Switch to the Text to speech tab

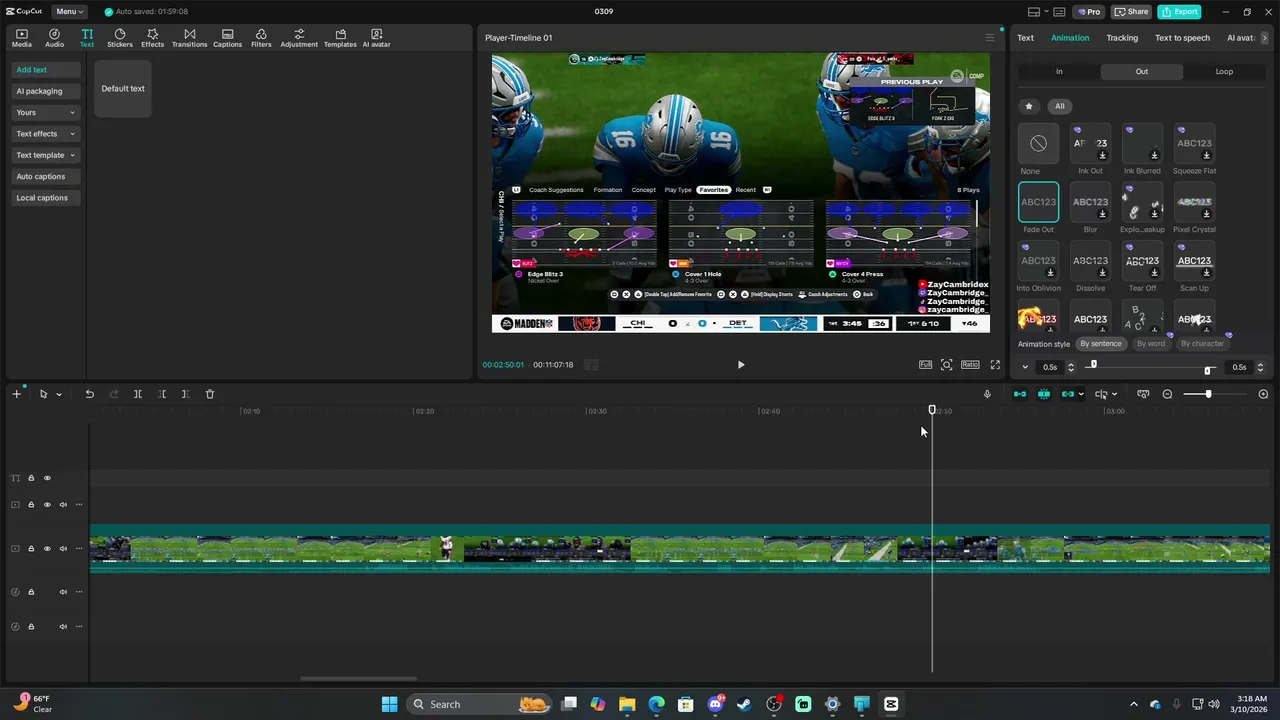[x=1182, y=38]
